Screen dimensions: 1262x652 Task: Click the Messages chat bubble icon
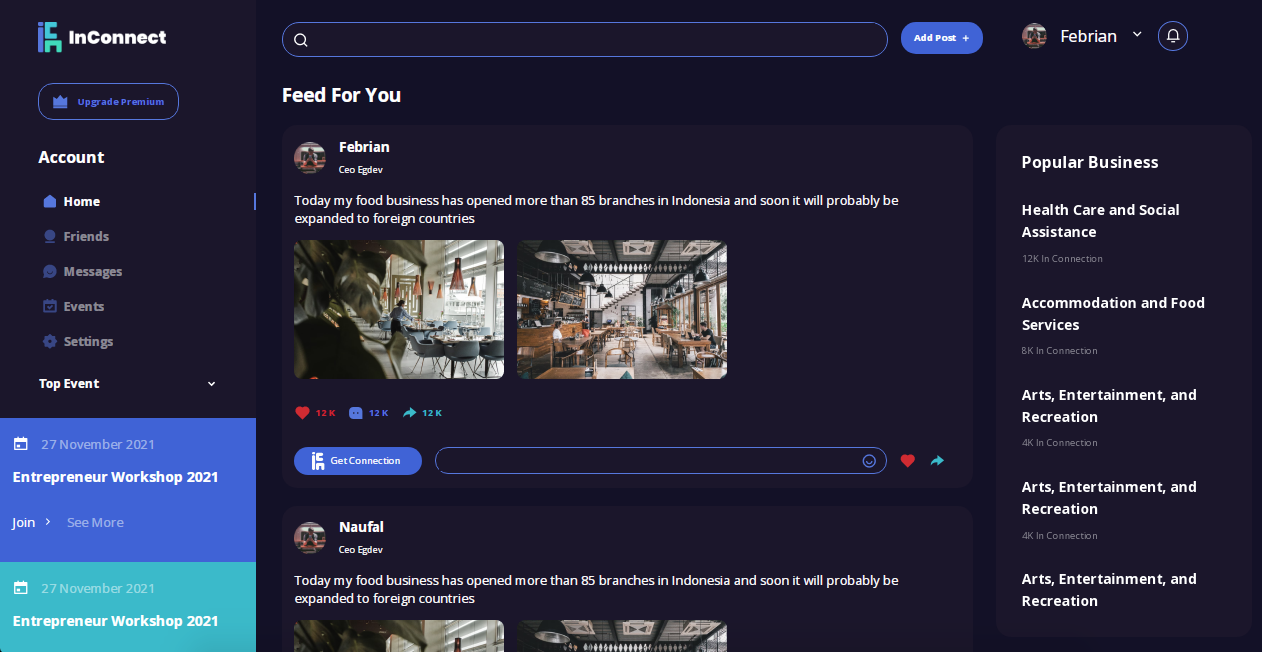[50, 271]
